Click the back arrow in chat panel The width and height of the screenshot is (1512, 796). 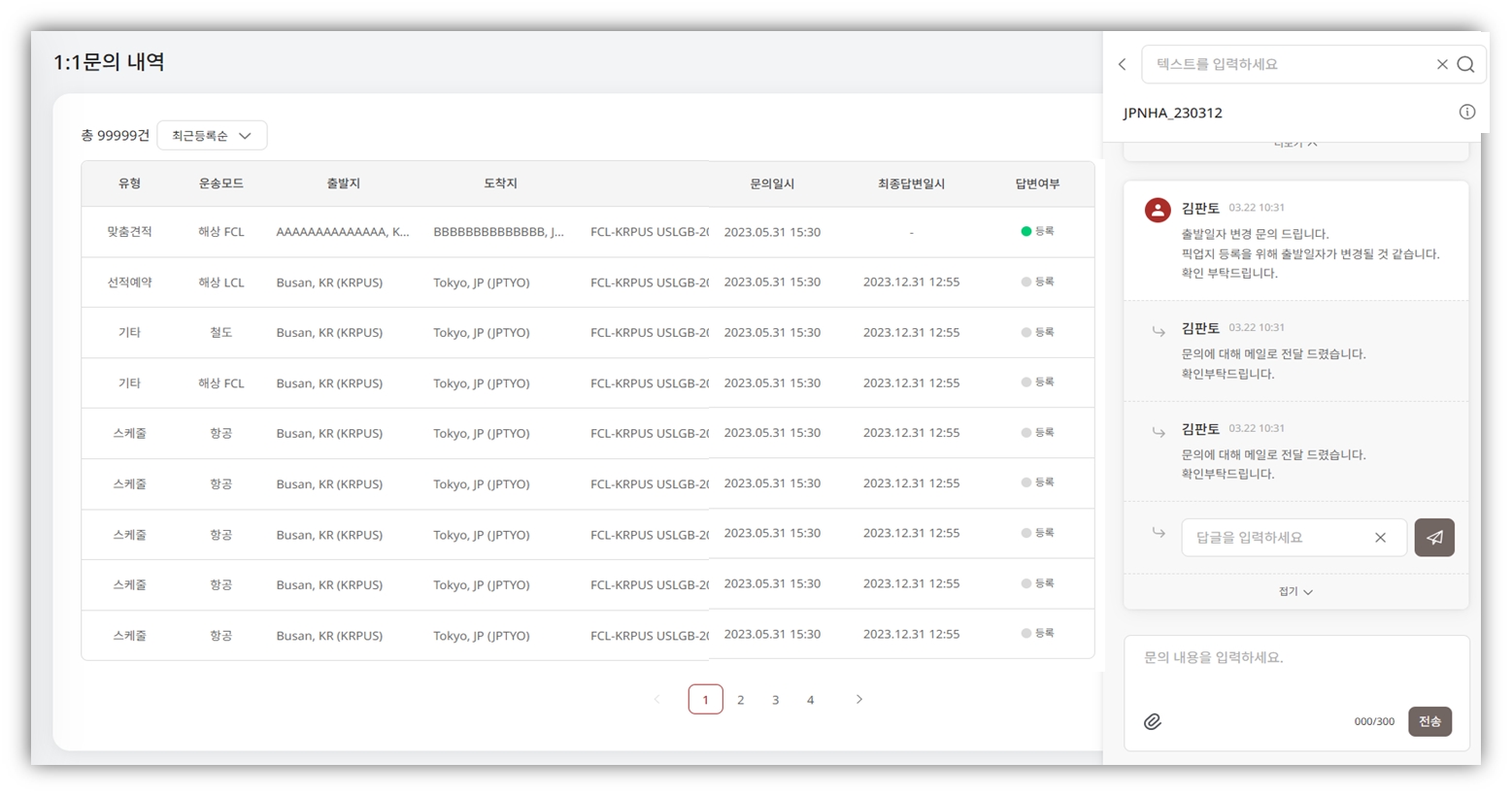[1122, 64]
